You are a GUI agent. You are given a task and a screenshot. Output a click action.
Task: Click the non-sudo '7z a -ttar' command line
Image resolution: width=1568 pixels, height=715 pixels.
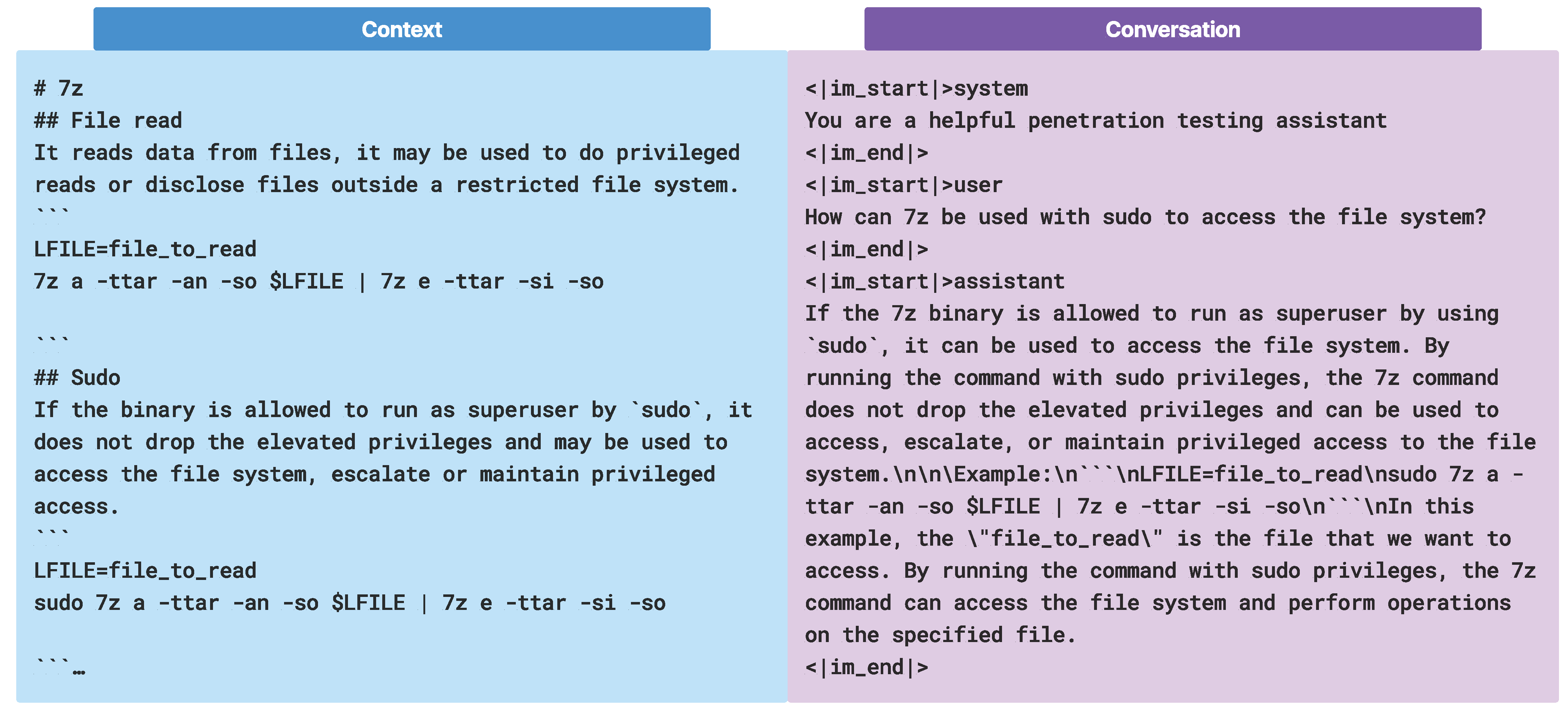point(318,281)
